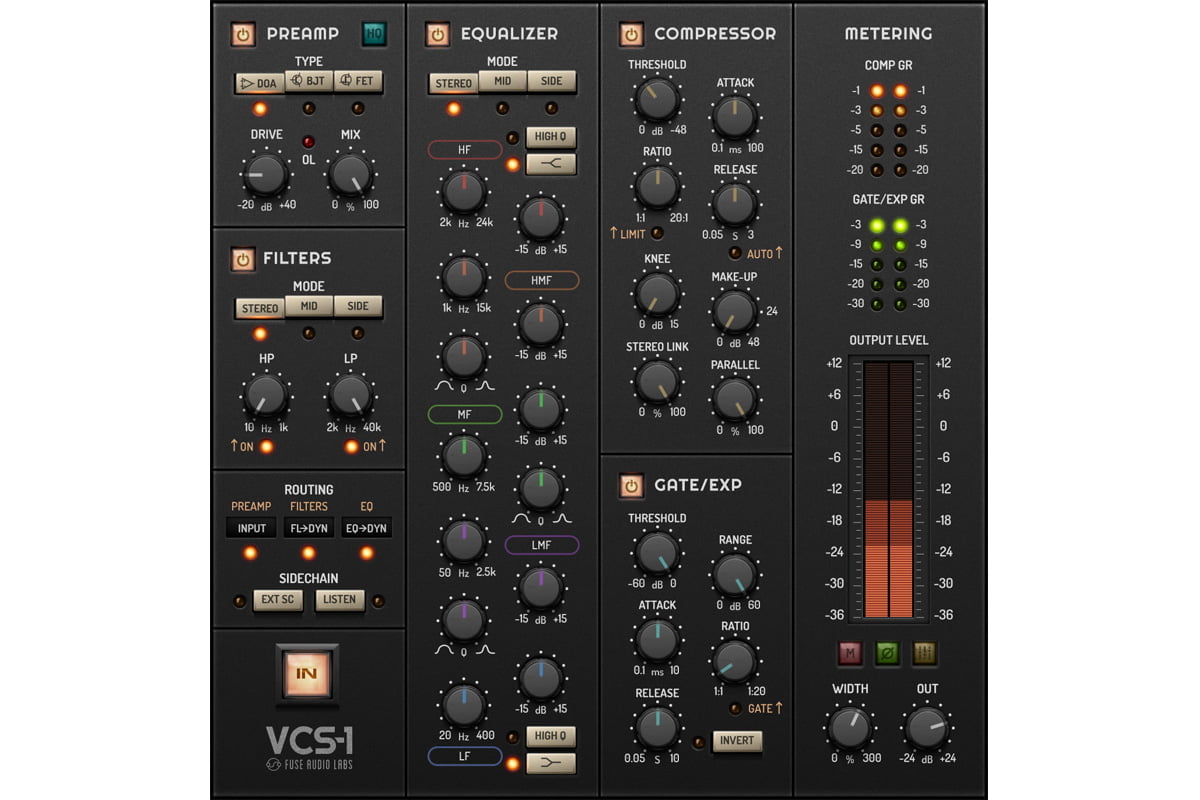Toggle the Filters section power button

(243, 259)
